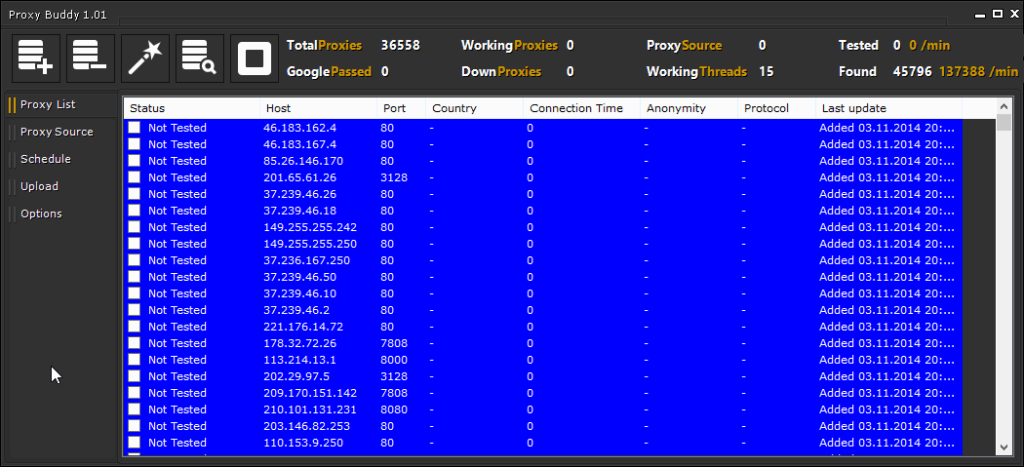This screenshot has width=1024, height=467.
Task: Check the box for host 210.101.131.231
Action: [x=134, y=410]
